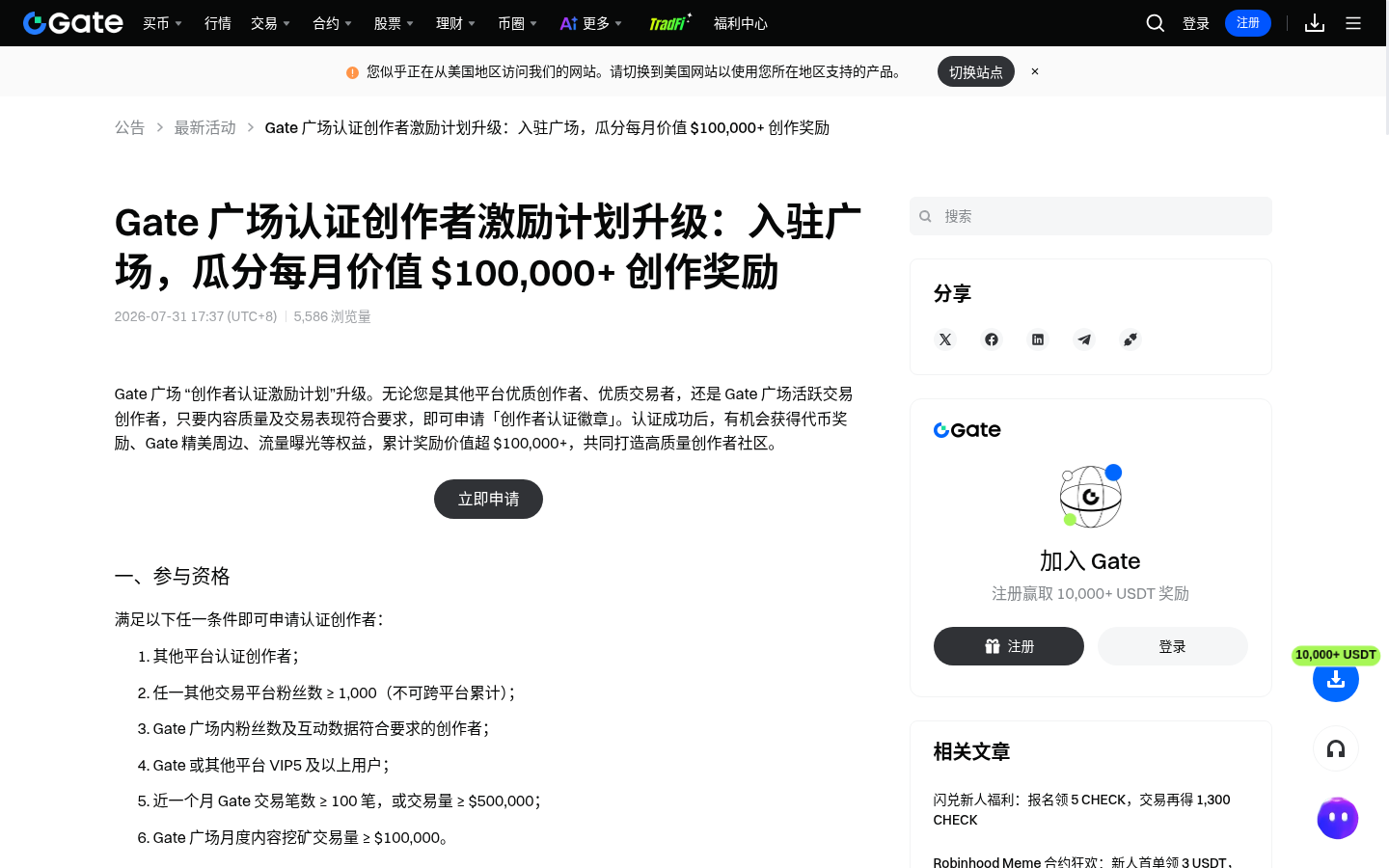
Task: Open related article 闪兑新人福利 CHECK
Action: pyautogui.click(x=1081, y=809)
